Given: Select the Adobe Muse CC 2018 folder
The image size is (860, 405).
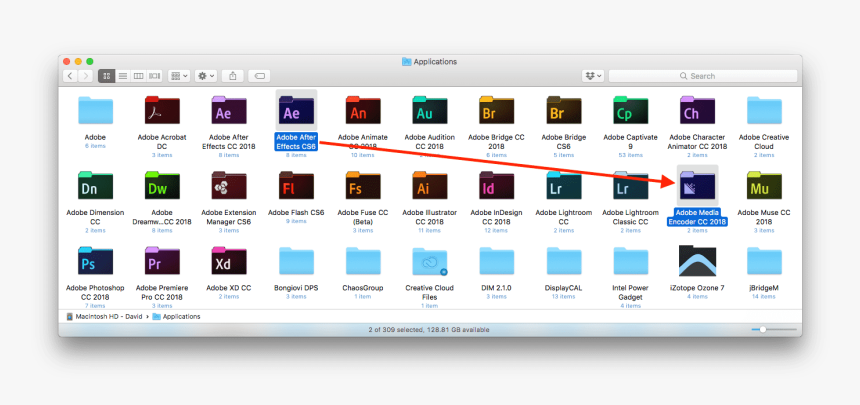Looking at the screenshot, I should click(765, 185).
